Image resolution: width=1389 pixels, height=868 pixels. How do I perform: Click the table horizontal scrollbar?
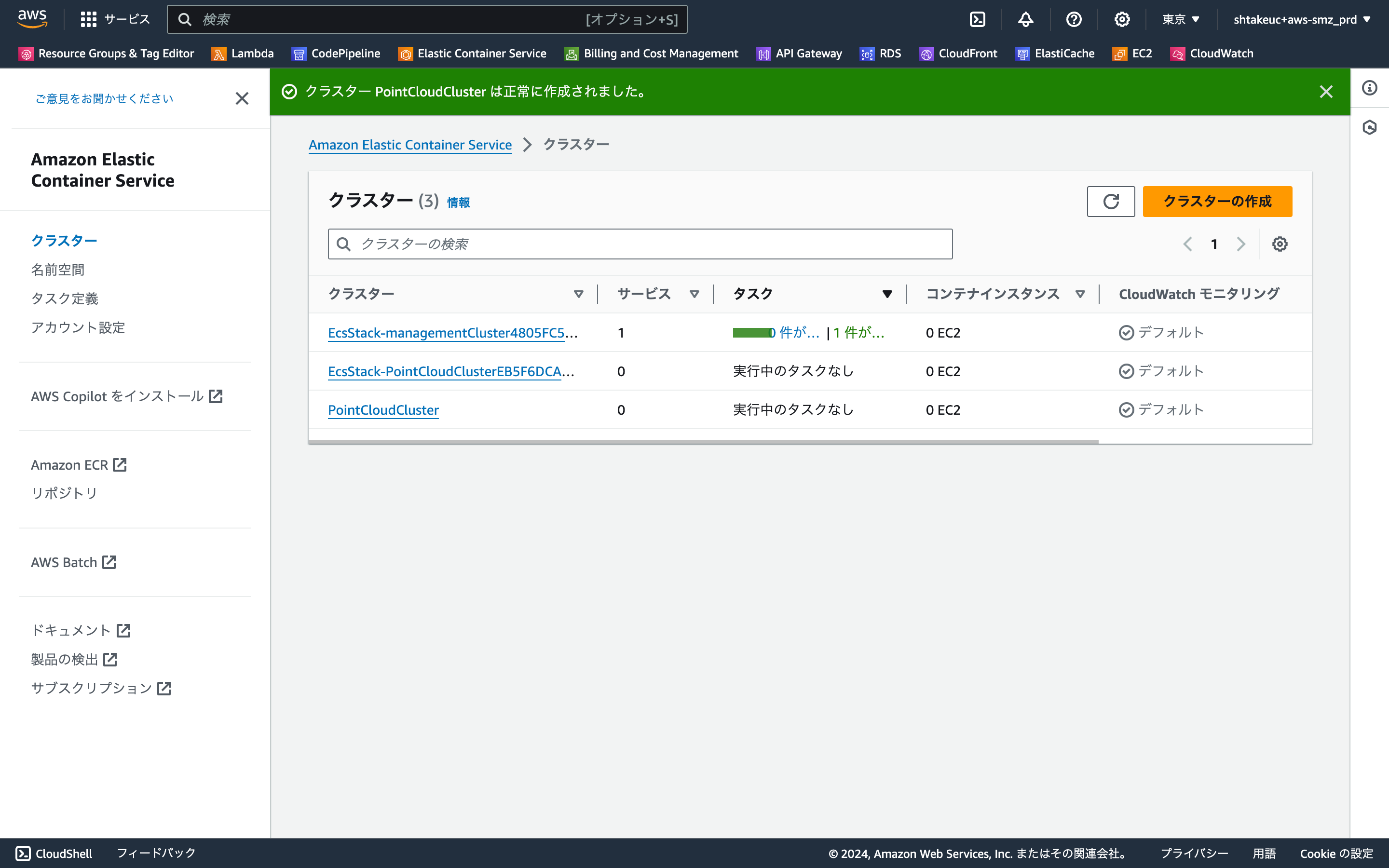pyautogui.click(x=703, y=441)
